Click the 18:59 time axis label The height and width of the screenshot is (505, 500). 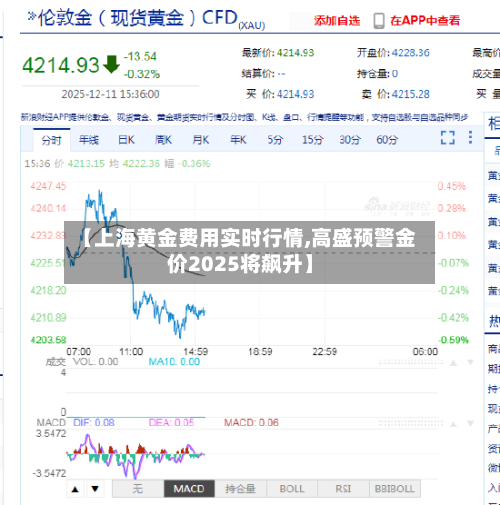tap(260, 352)
